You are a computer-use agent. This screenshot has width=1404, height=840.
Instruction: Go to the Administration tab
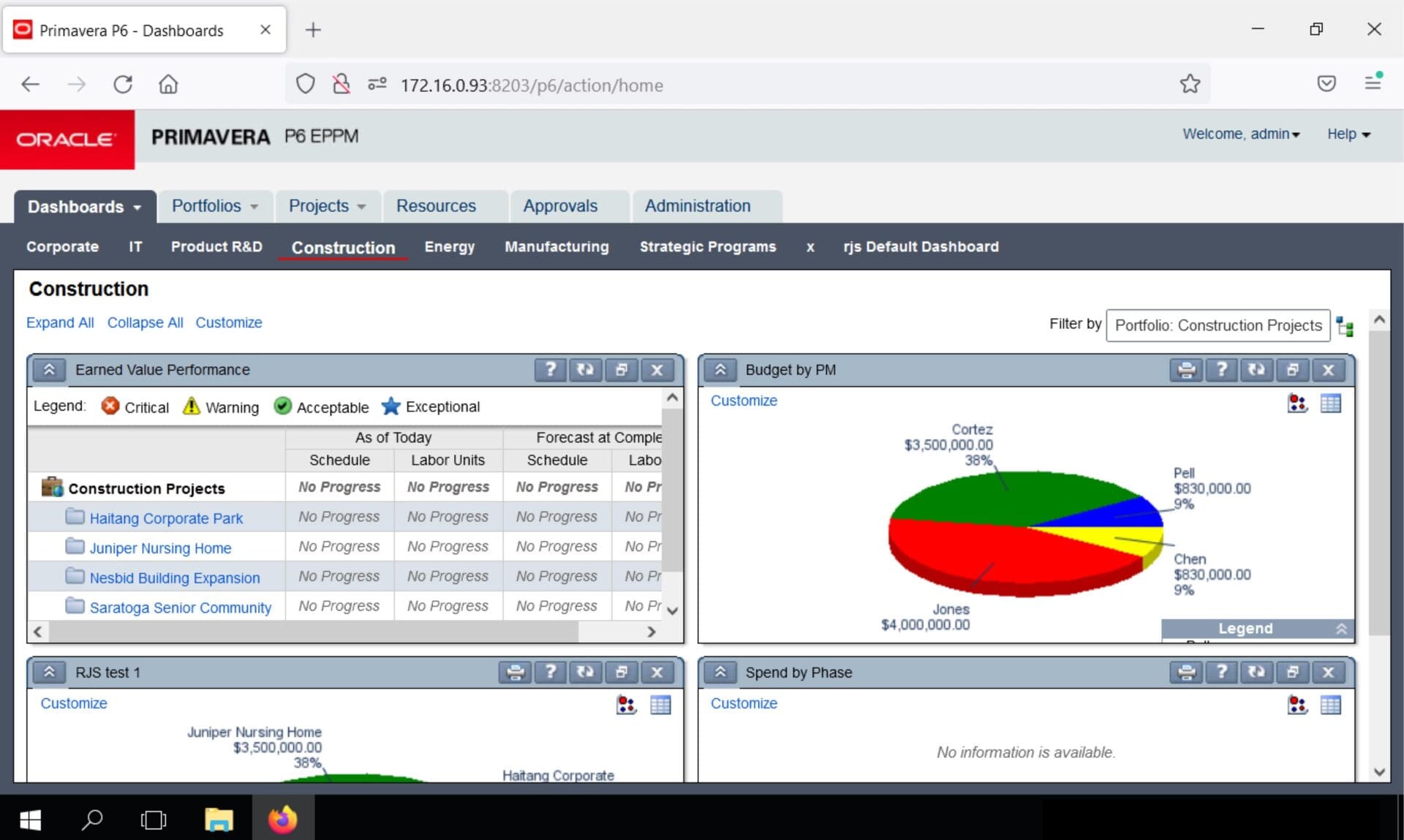point(697,206)
